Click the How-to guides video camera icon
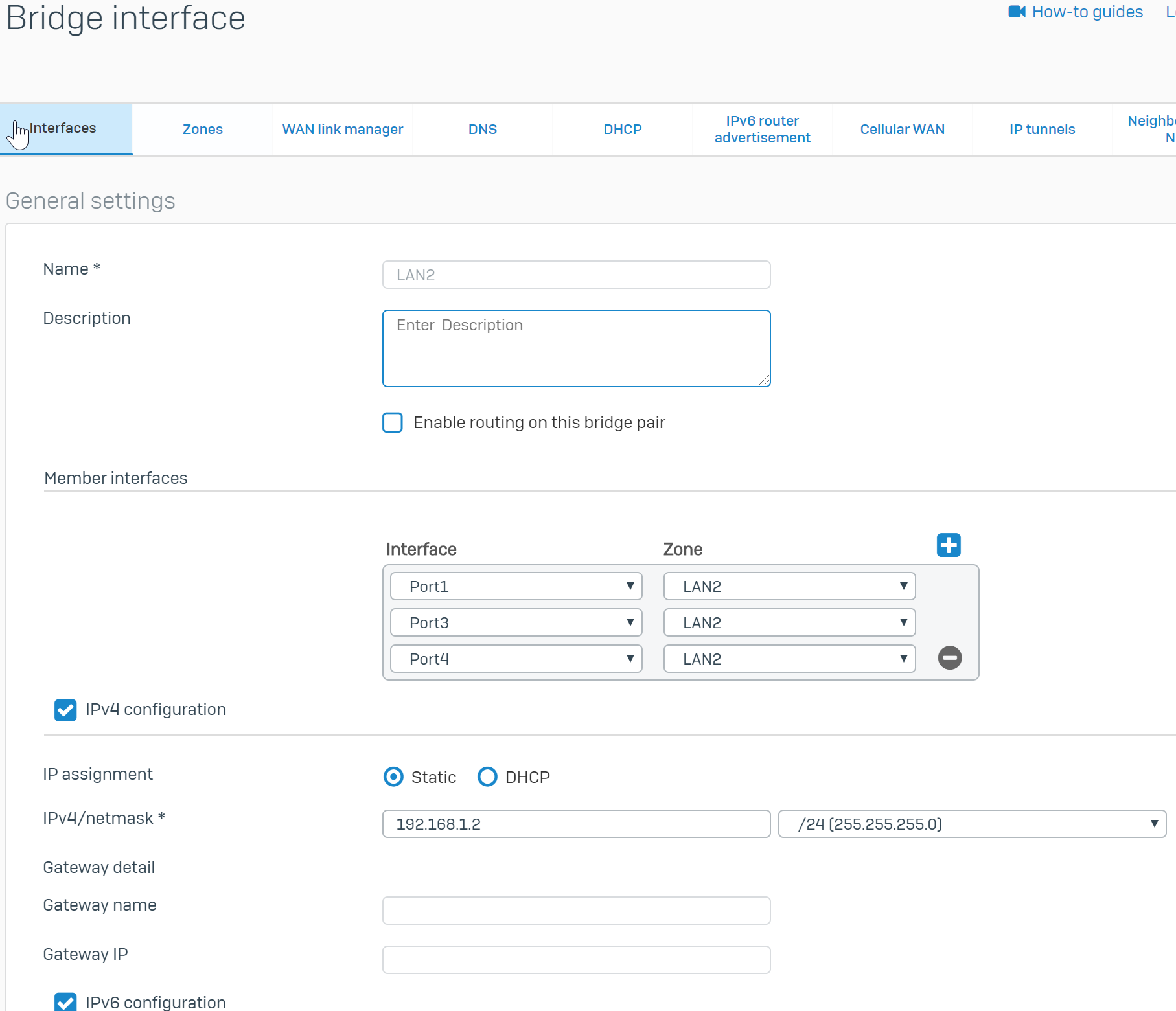The height and width of the screenshot is (1011, 1176). [1017, 12]
